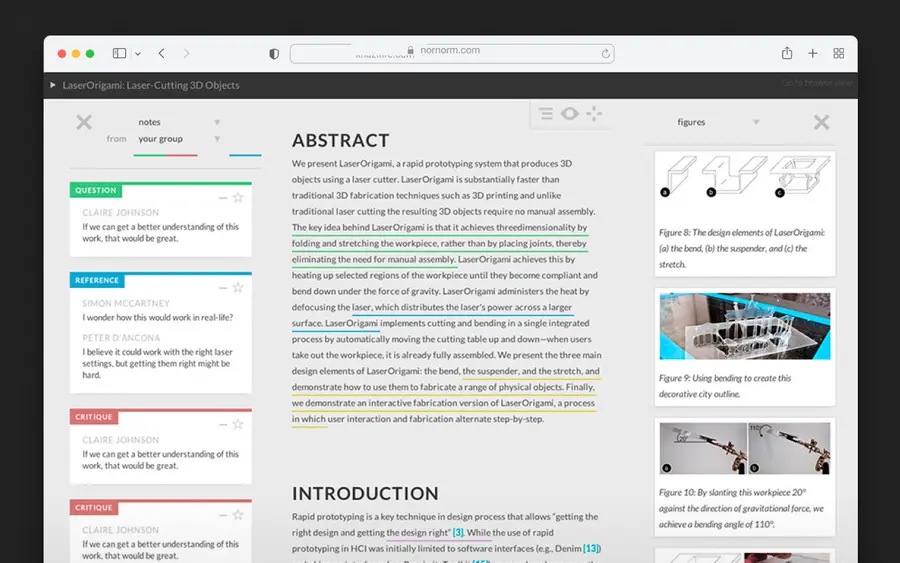
Task: Open the 'figures' dropdown
Action: pyautogui.click(x=717, y=122)
